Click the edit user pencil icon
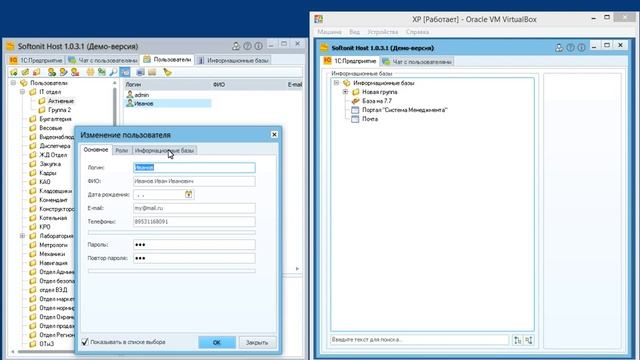Screen dimensions: 640x360 63,72
